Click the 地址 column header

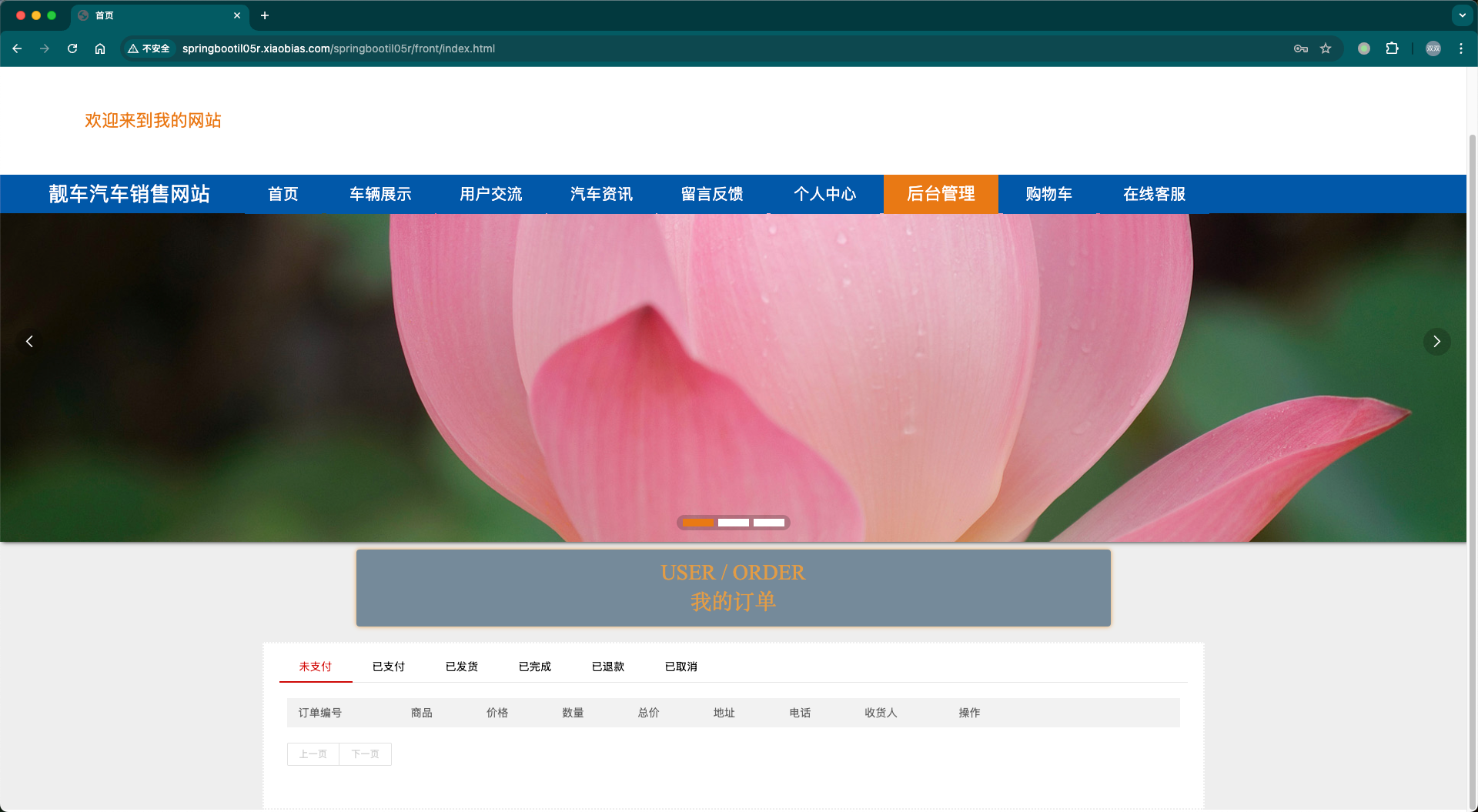(x=724, y=713)
